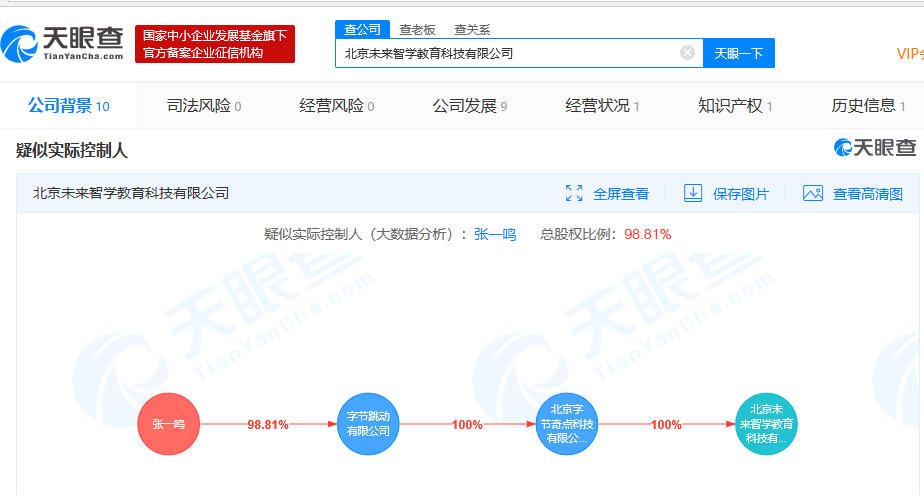Image resolution: width=924 pixels, height=495 pixels.
Task: Click the save image download icon
Action: 693,193
